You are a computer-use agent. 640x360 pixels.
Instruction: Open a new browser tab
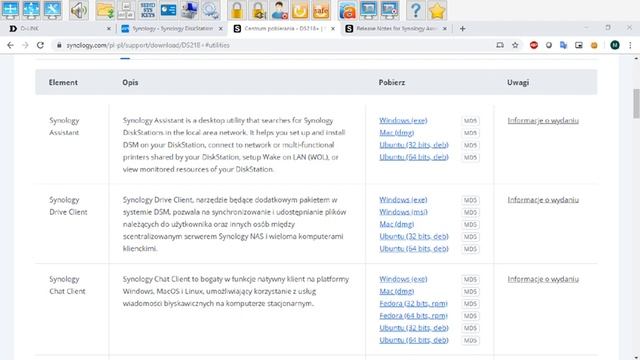point(462,29)
